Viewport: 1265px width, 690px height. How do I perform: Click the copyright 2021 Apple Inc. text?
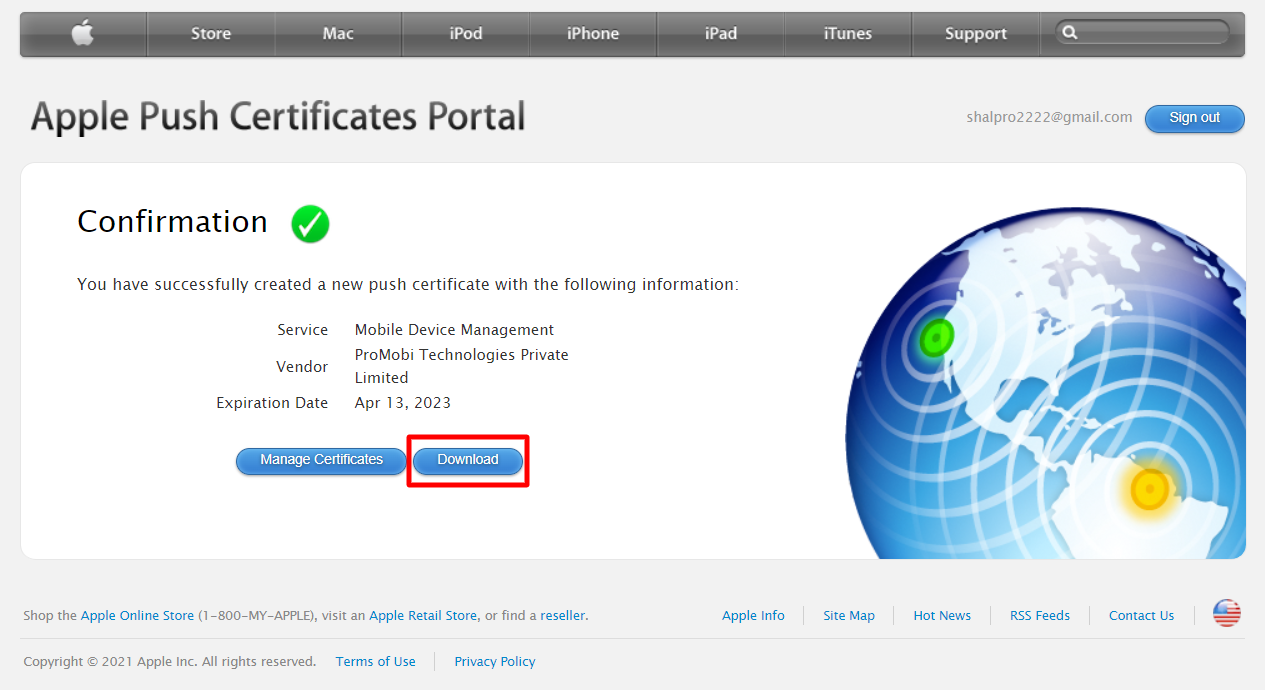click(x=169, y=662)
